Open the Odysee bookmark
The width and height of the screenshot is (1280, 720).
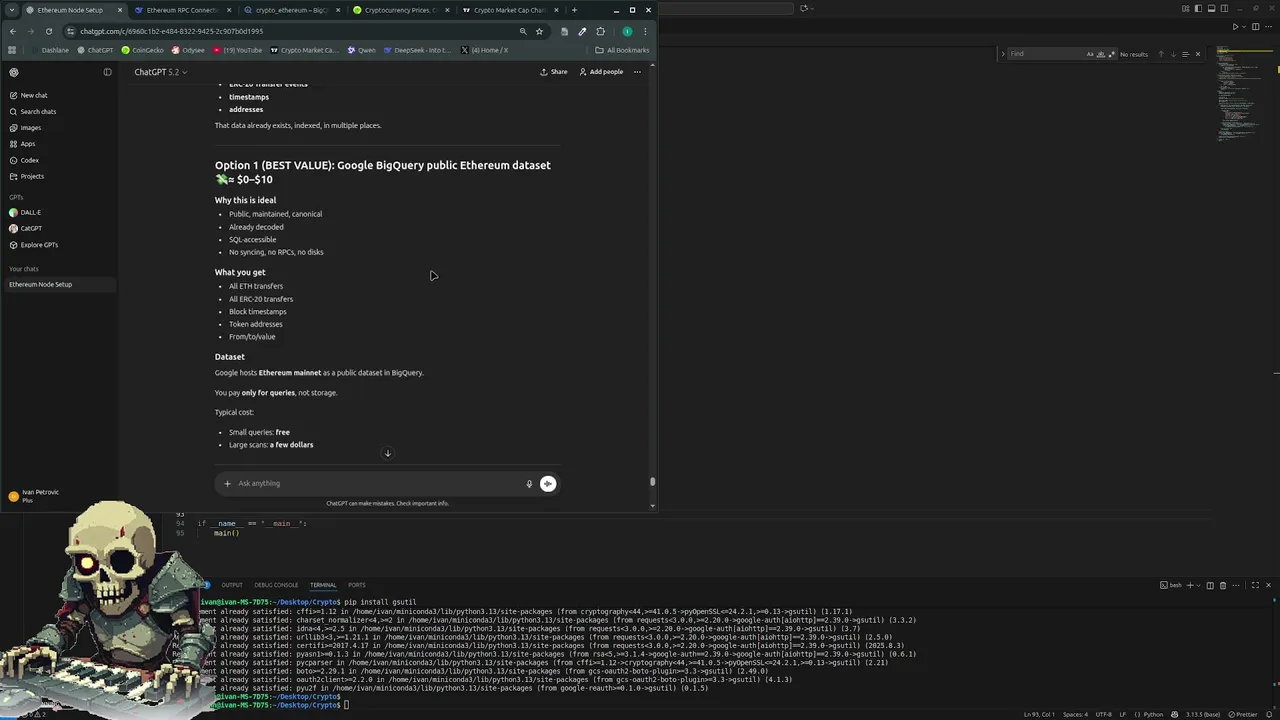click(188, 50)
